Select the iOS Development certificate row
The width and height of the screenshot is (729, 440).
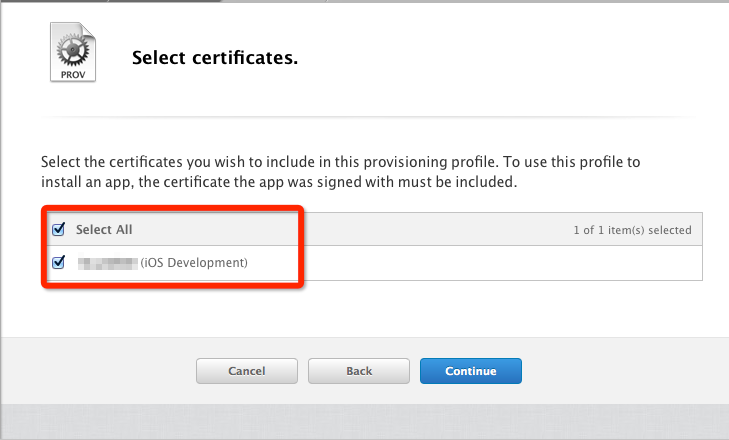point(450,263)
